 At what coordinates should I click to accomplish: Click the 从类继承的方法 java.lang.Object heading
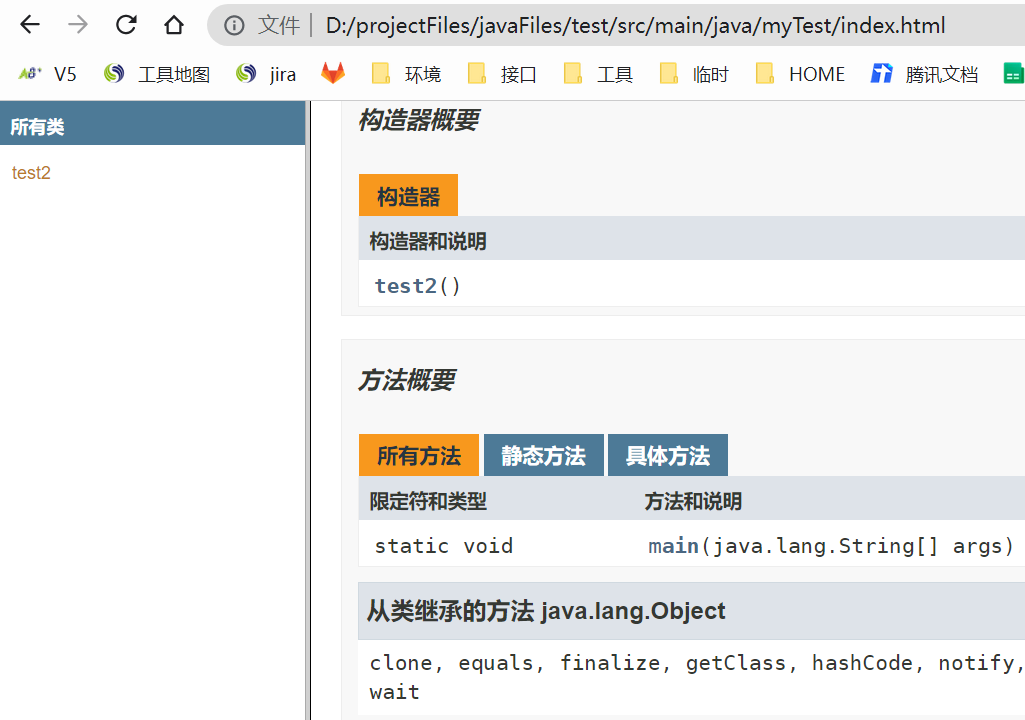click(546, 611)
